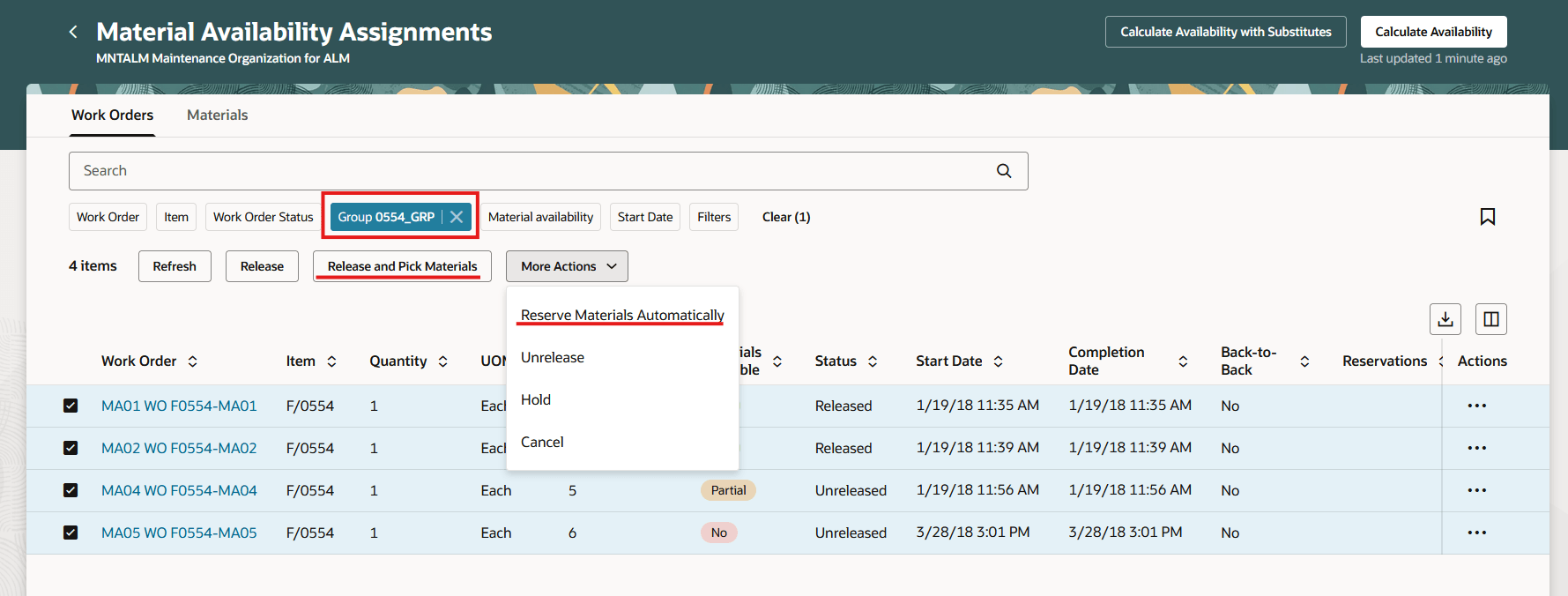Click Release and Pick Materials

pos(402,266)
